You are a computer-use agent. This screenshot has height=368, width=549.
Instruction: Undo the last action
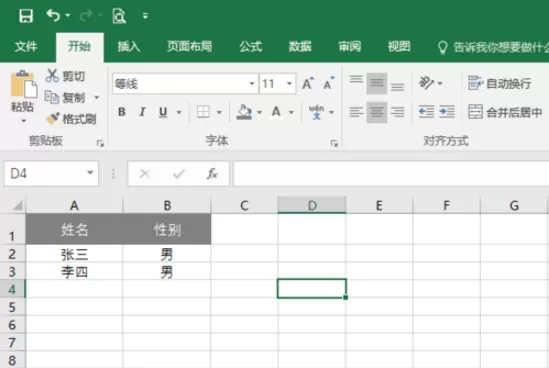[x=53, y=15]
